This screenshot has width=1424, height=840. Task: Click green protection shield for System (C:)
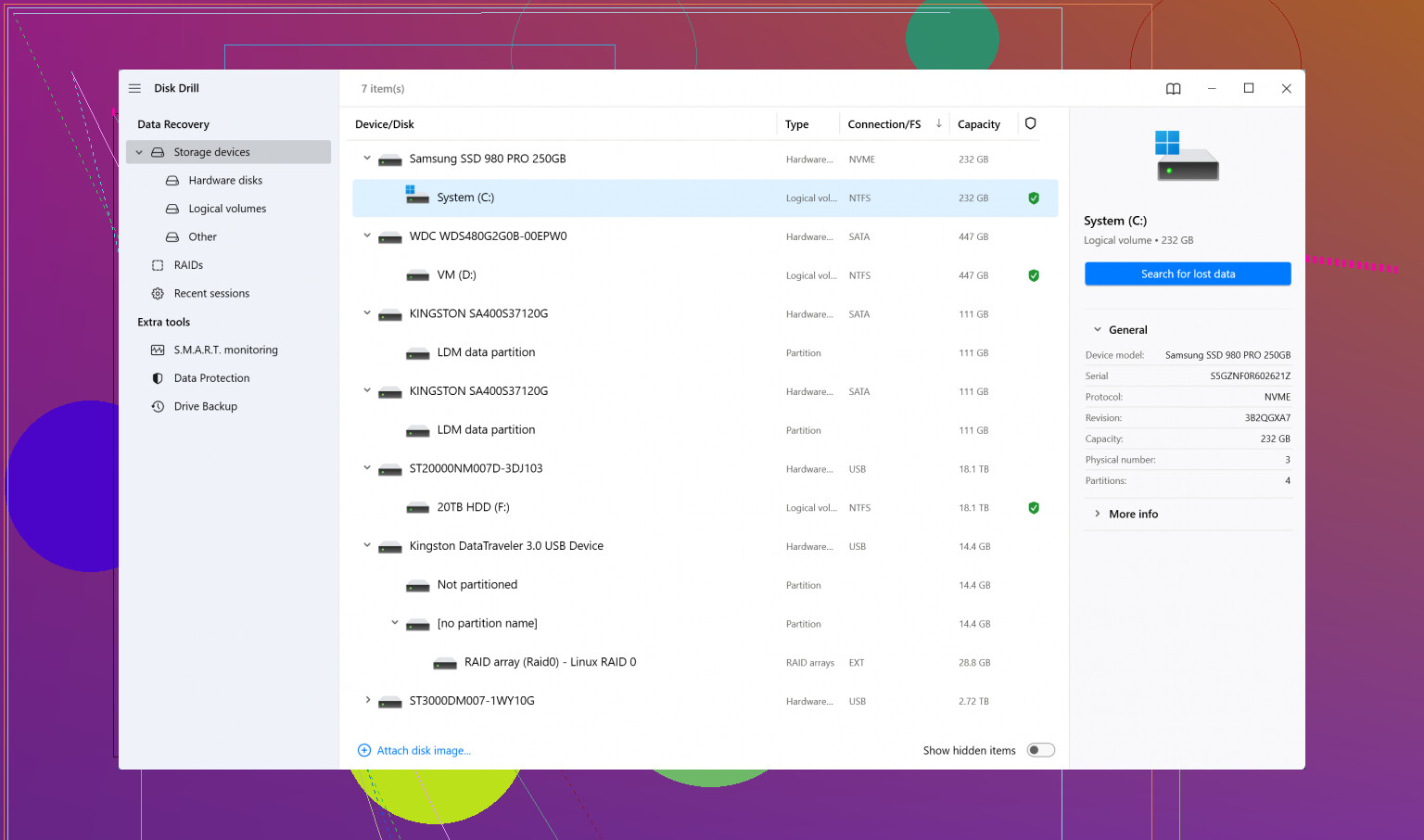coord(1033,198)
